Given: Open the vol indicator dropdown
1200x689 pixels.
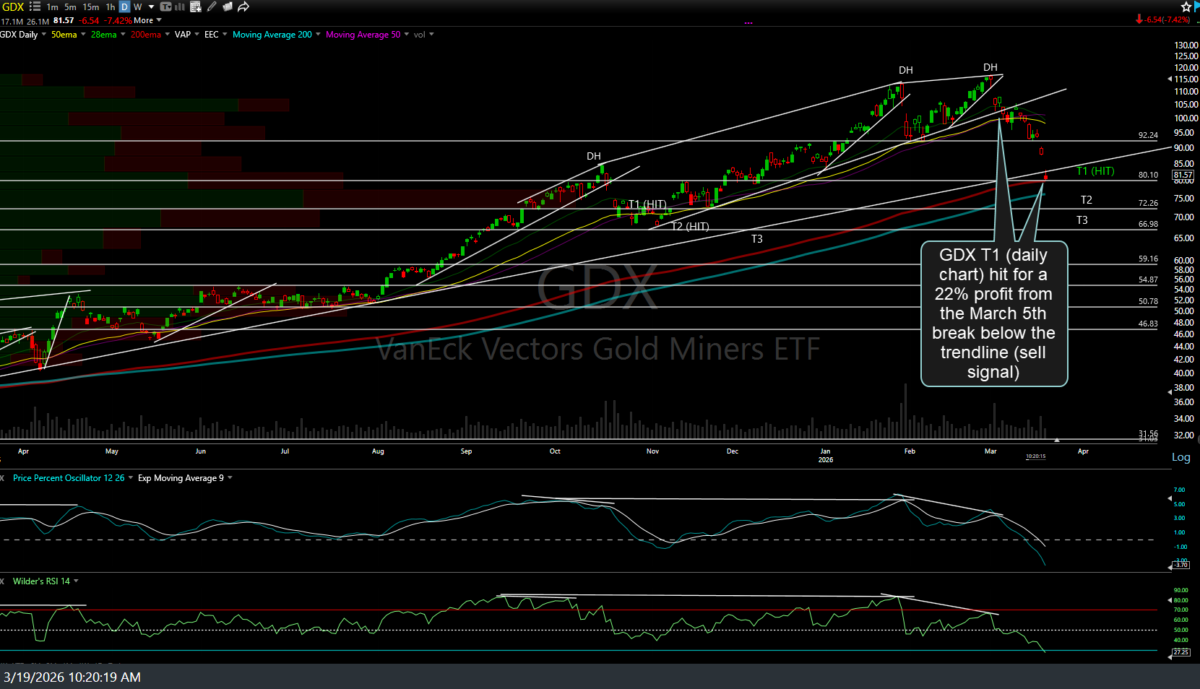Looking at the screenshot, I should point(431,34).
